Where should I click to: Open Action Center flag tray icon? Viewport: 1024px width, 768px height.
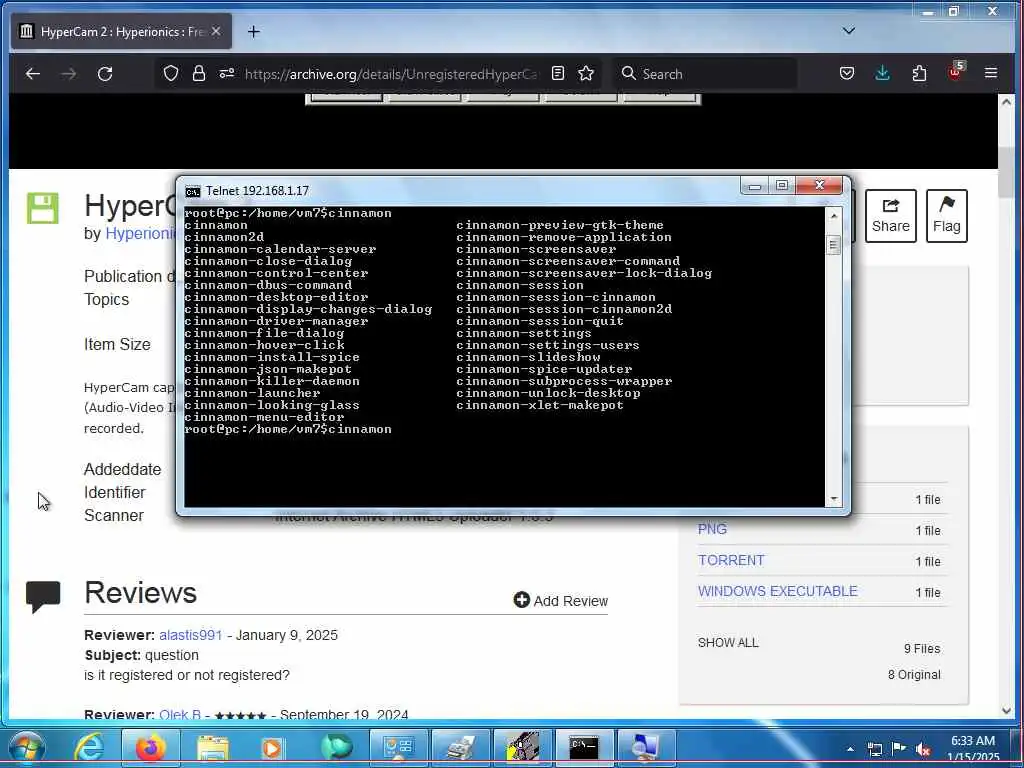[899, 749]
